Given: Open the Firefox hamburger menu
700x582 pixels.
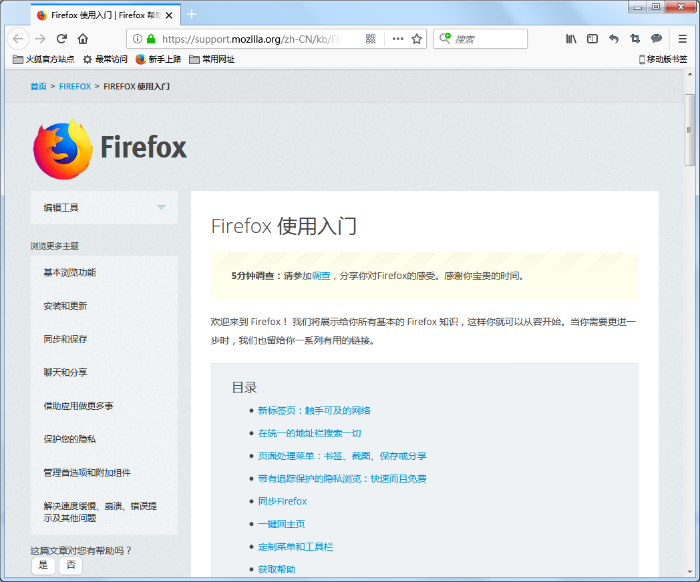Looking at the screenshot, I should (x=683, y=39).
